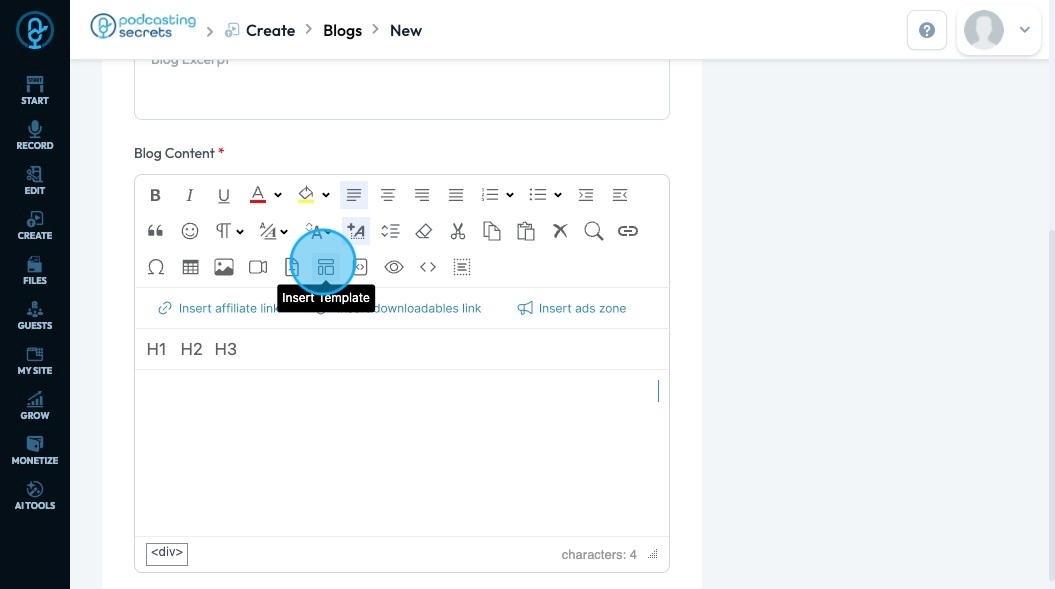Increase the indent

(x=586, y=195)
